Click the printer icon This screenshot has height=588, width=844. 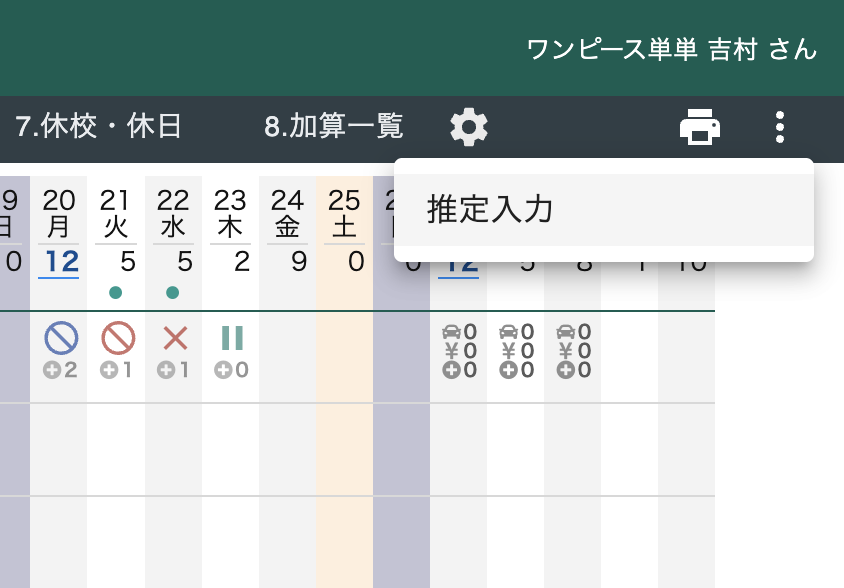pyautogui.click(x=700, y=127)
